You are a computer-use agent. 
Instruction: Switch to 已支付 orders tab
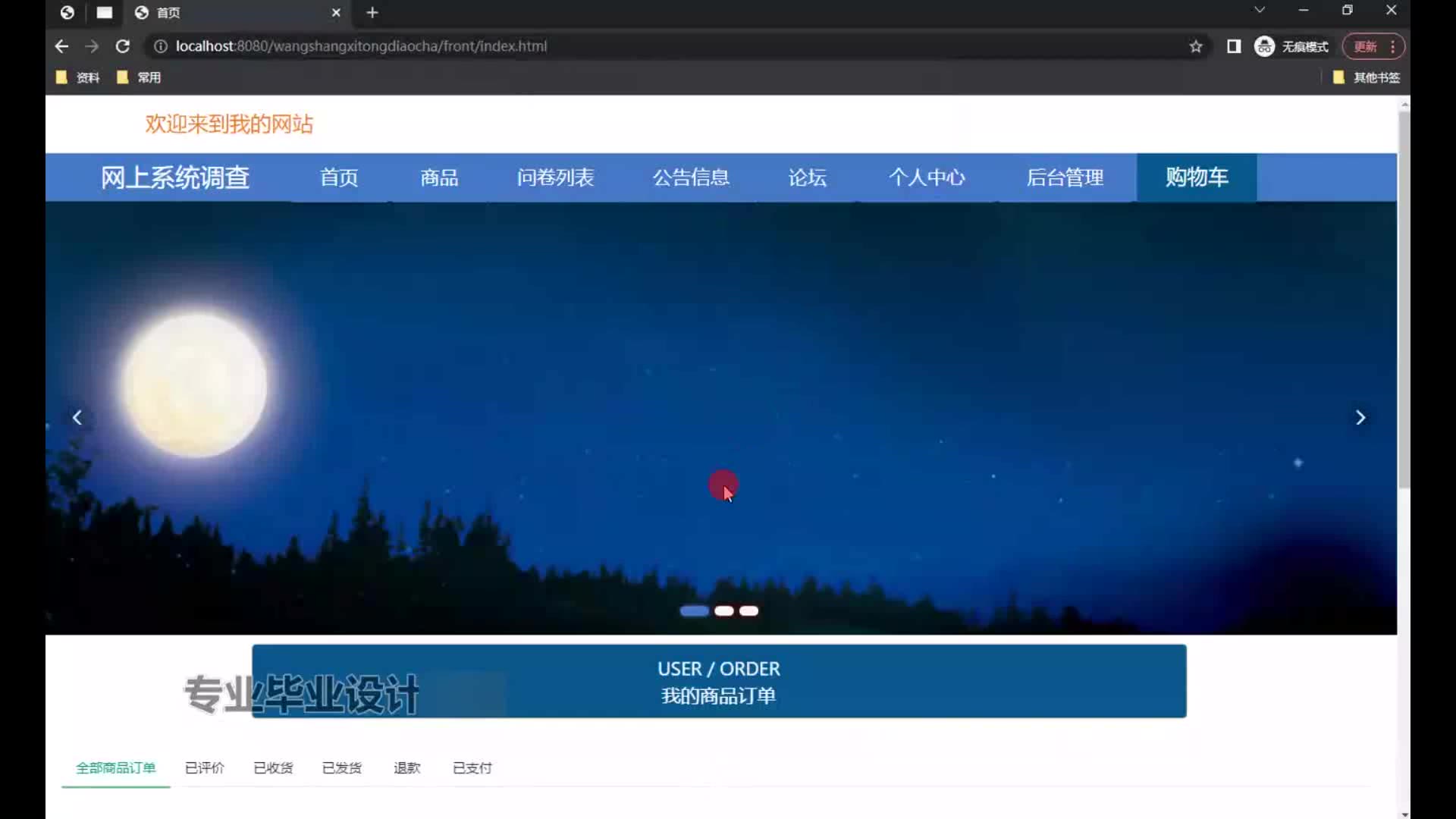[472, 768]
